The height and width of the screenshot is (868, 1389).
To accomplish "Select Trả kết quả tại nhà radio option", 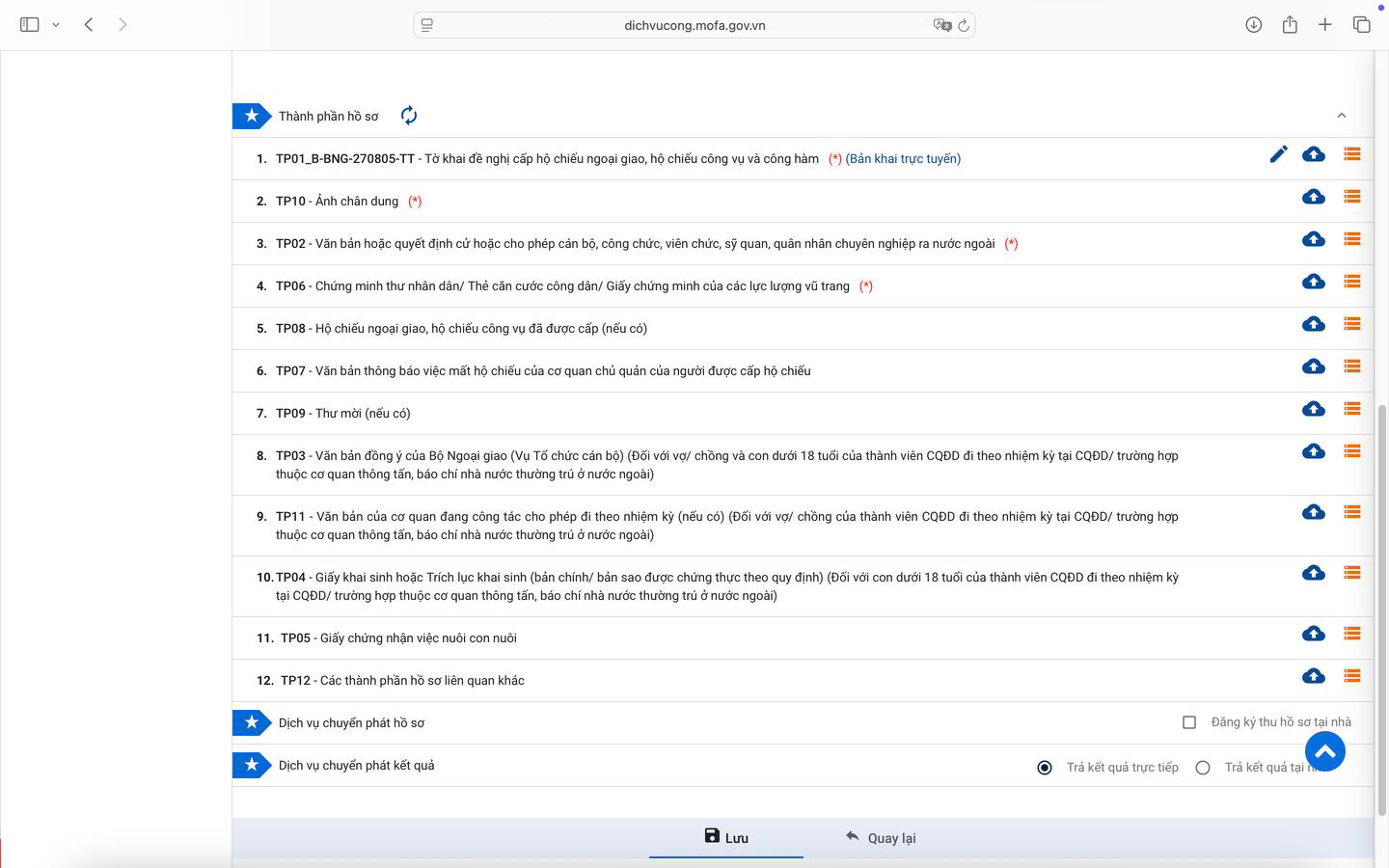I will coord(1203,768).
